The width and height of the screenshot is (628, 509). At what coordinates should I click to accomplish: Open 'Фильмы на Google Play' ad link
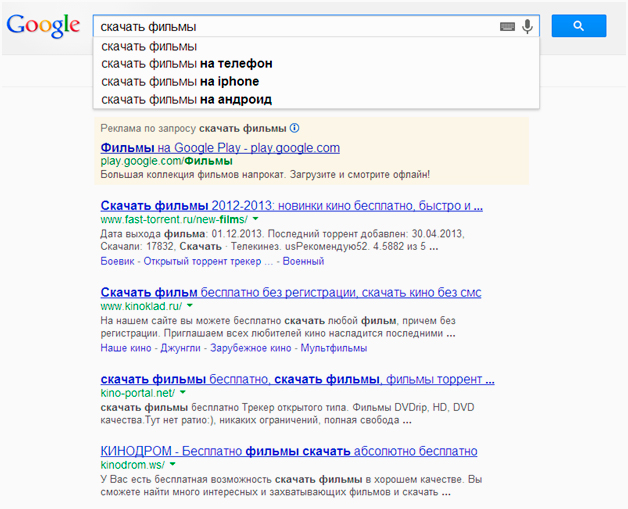(x=220, y=148)
